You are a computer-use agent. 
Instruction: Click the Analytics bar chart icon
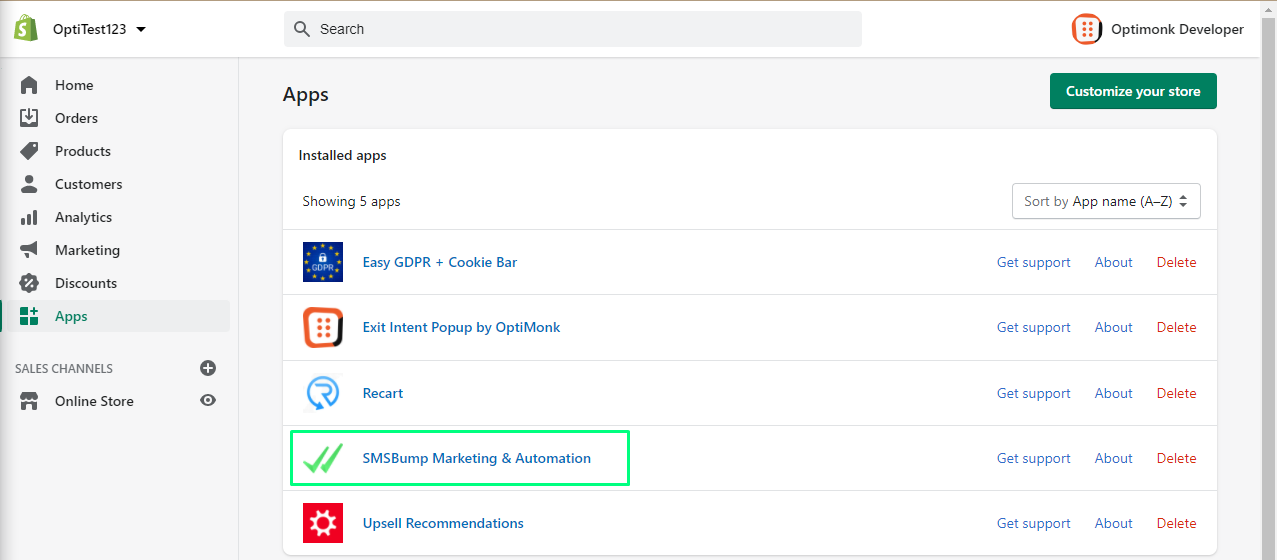pyautogui.click(x=29, y=217)
